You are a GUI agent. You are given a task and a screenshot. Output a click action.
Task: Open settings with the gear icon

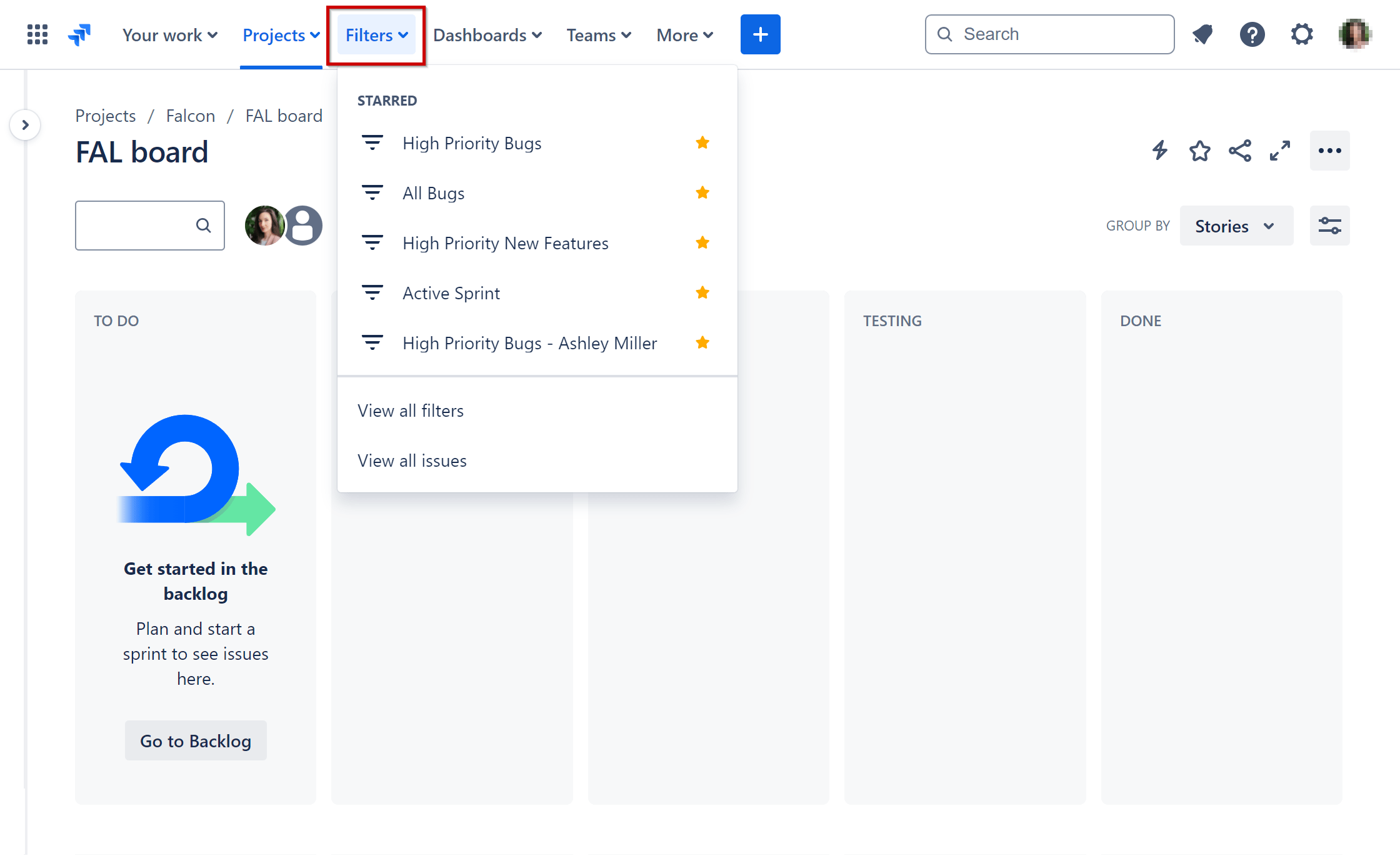tap(1302, 34)
